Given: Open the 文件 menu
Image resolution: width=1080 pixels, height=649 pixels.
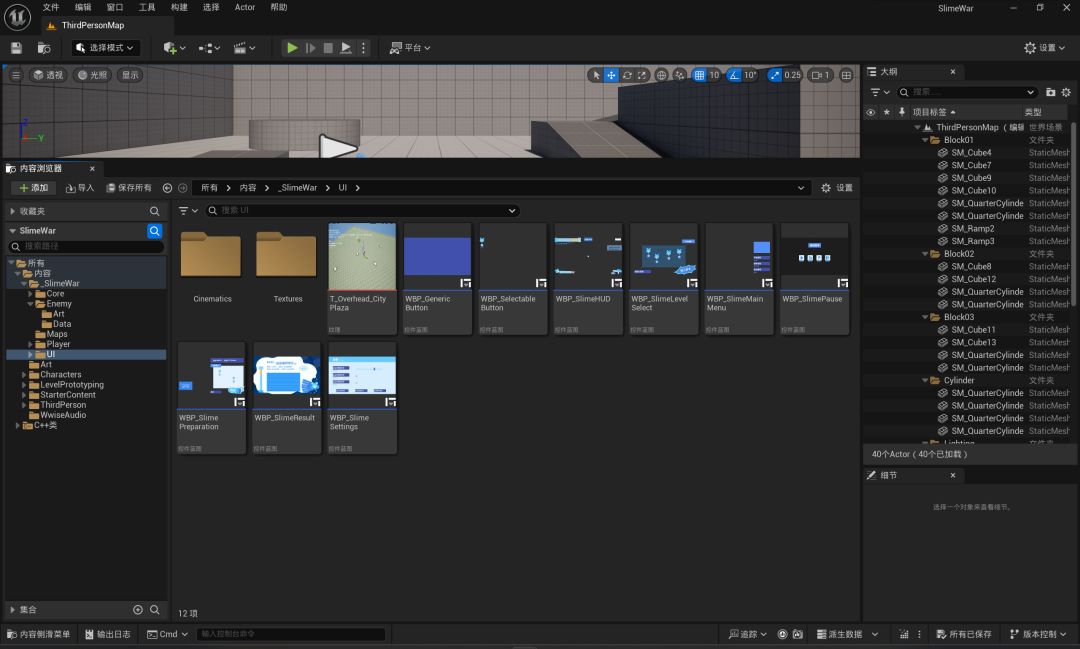Looking at the screenshot, I should click(x=51, y=8).
